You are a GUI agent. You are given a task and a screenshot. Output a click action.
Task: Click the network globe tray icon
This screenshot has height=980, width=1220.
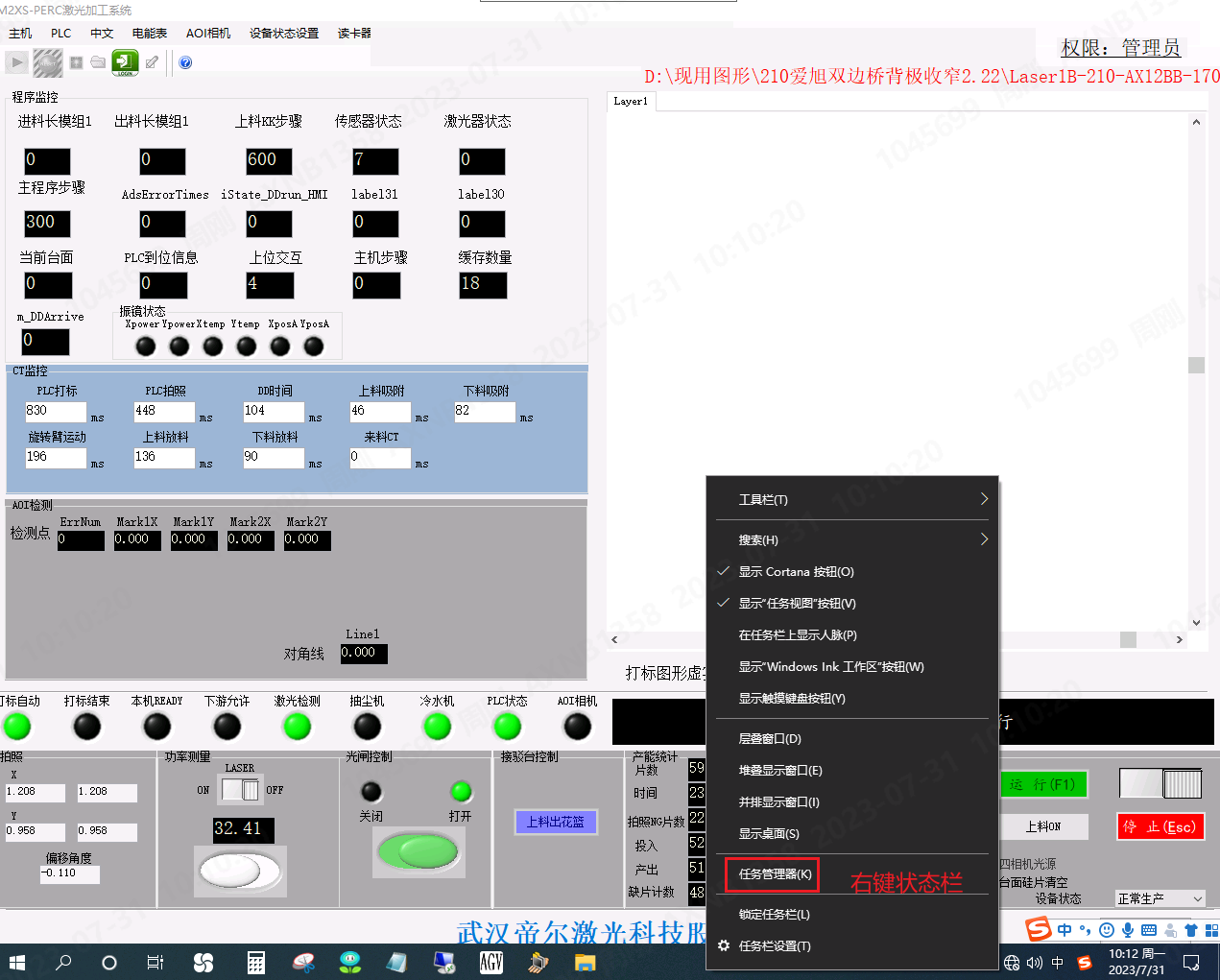click(1012, 963)
